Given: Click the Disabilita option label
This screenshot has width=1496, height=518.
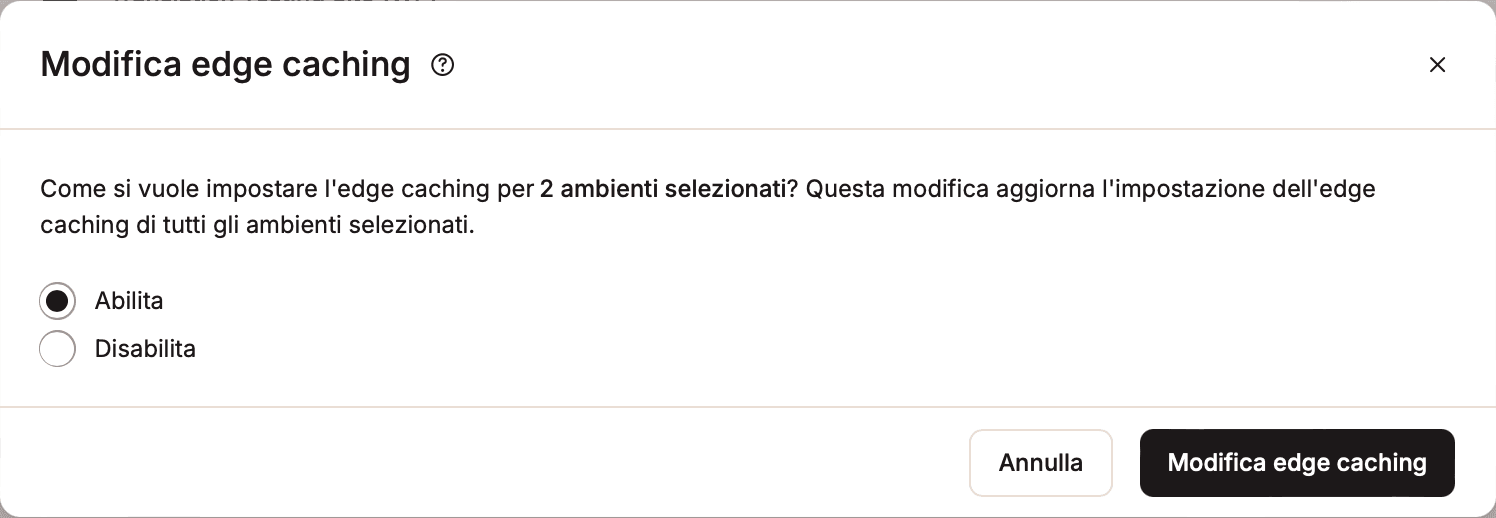Looking at the screenshot, I should [145, 349].
